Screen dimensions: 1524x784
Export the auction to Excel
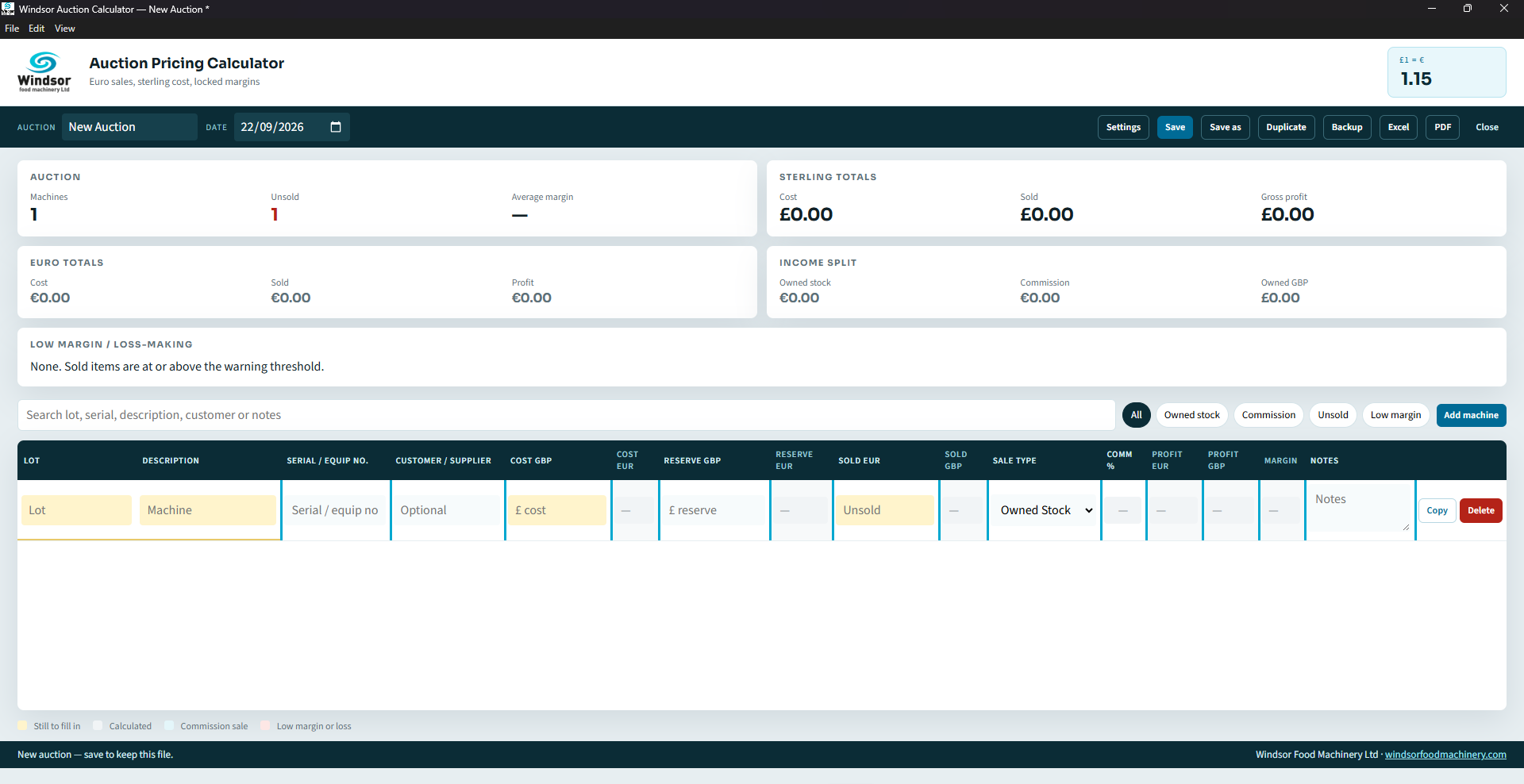point(1399,127)
